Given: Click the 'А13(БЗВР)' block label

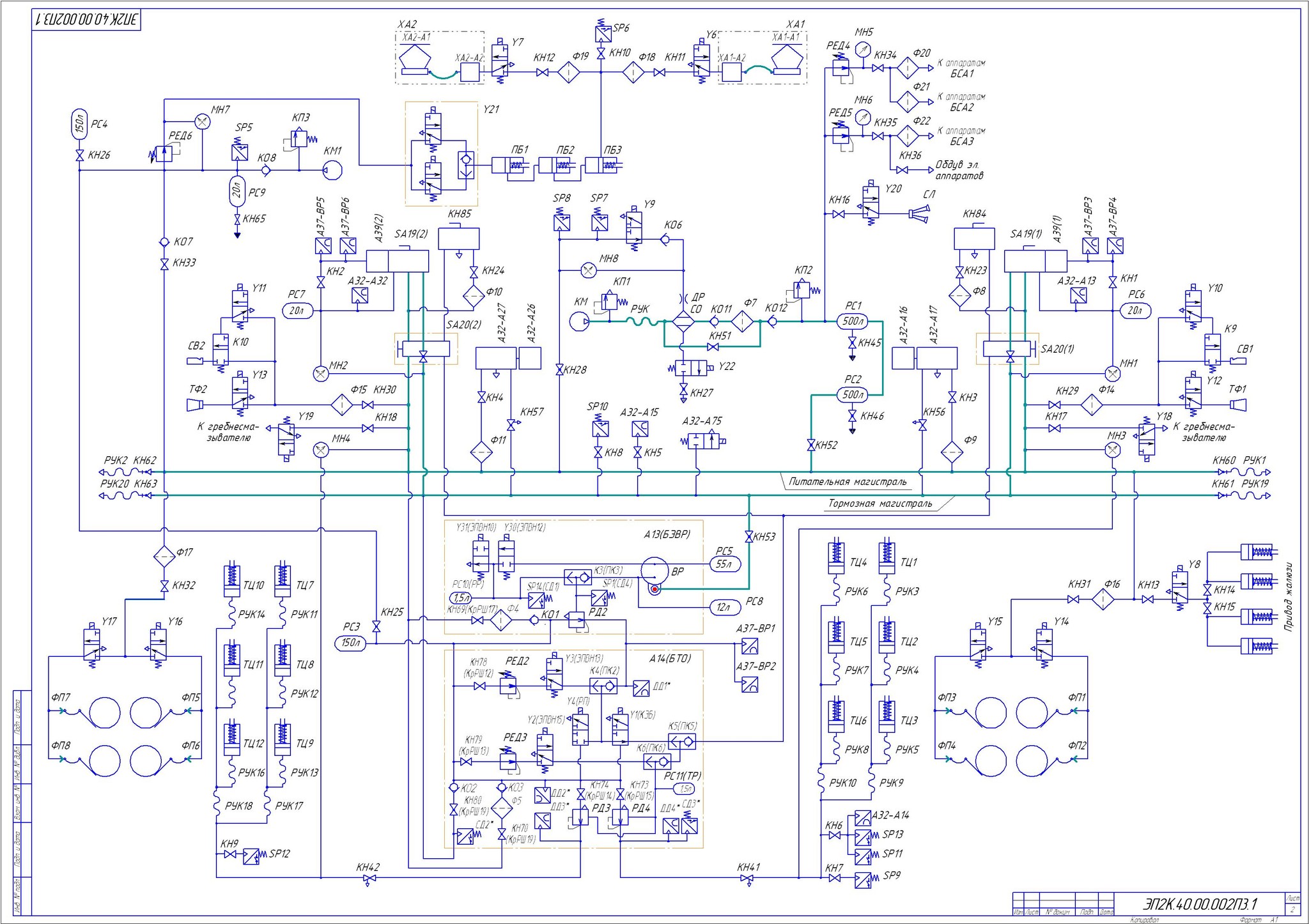Looking at the screenshot, I should pyautogui.click(x=667, y=534).
